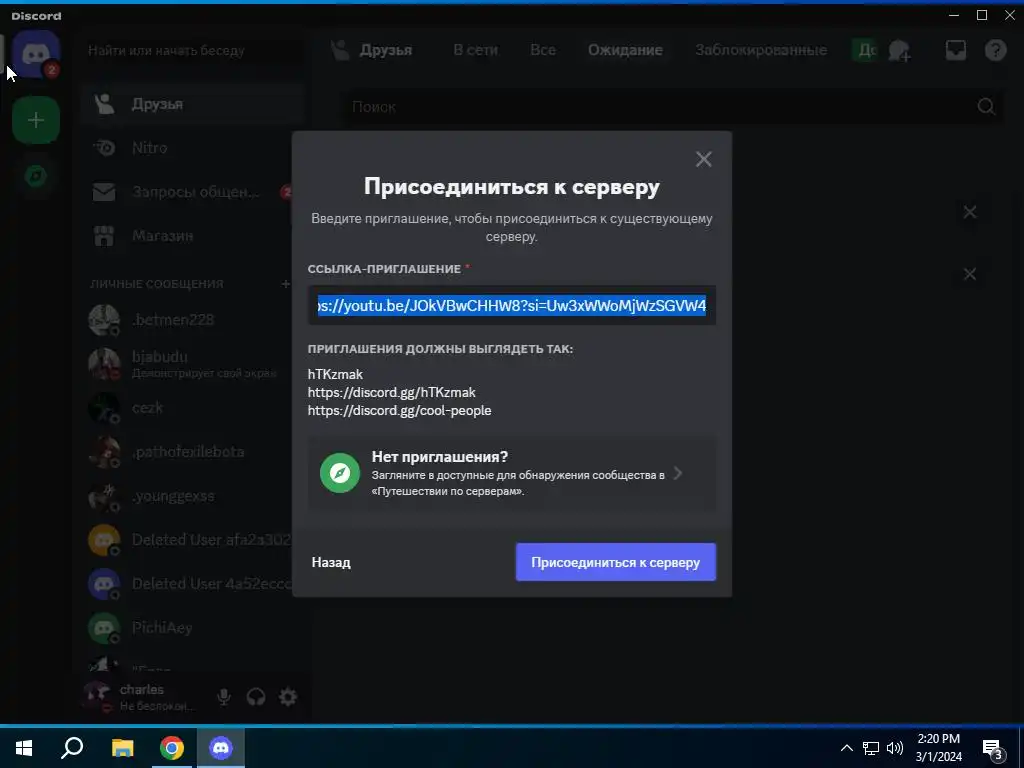Screen dimensions: 1024x768
Task: Click the Join Server button (Присоединиться к серверу)
Action: [616, 562]
